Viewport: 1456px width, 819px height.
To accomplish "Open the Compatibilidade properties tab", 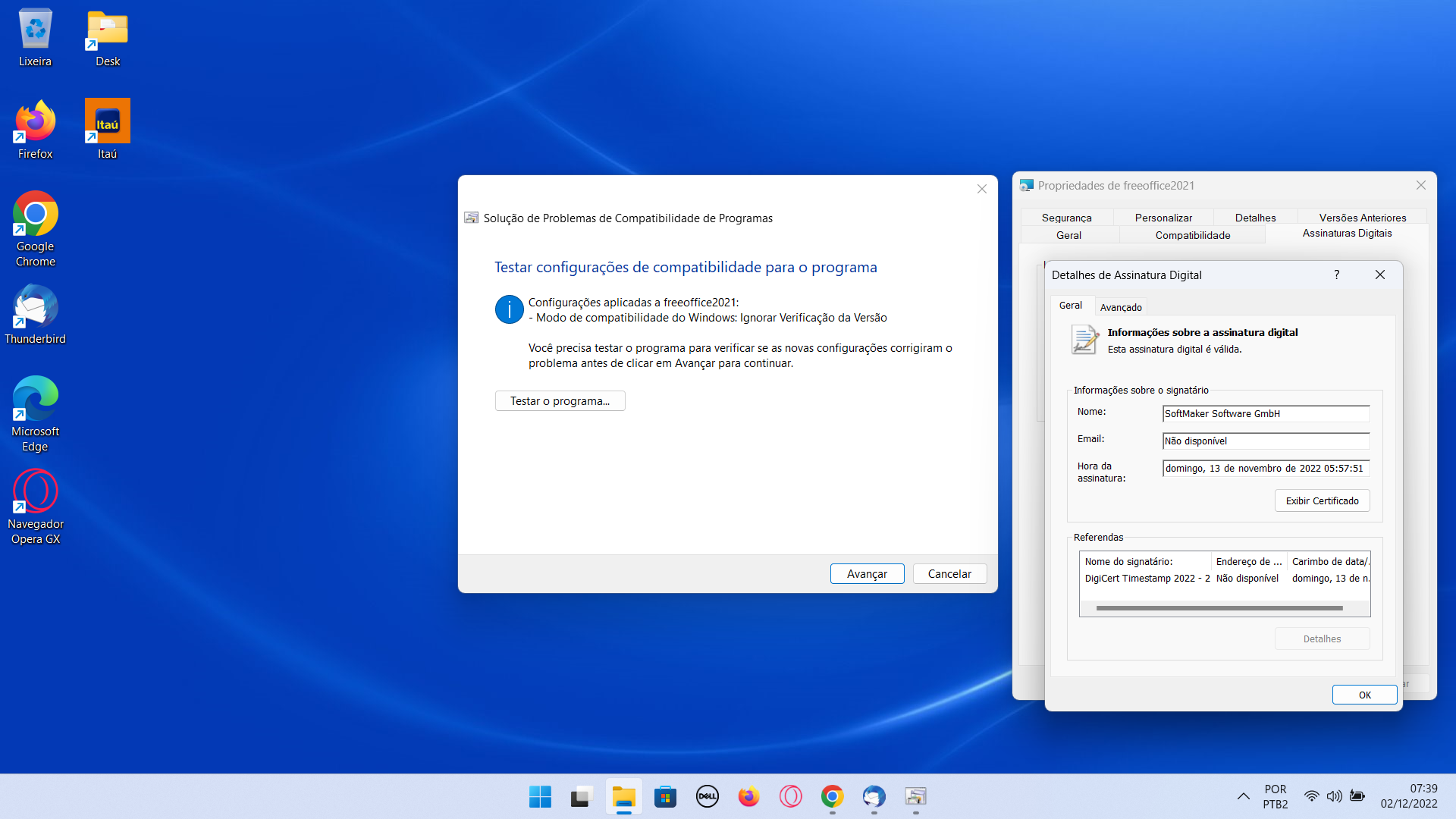I will tap(1192, 235).
